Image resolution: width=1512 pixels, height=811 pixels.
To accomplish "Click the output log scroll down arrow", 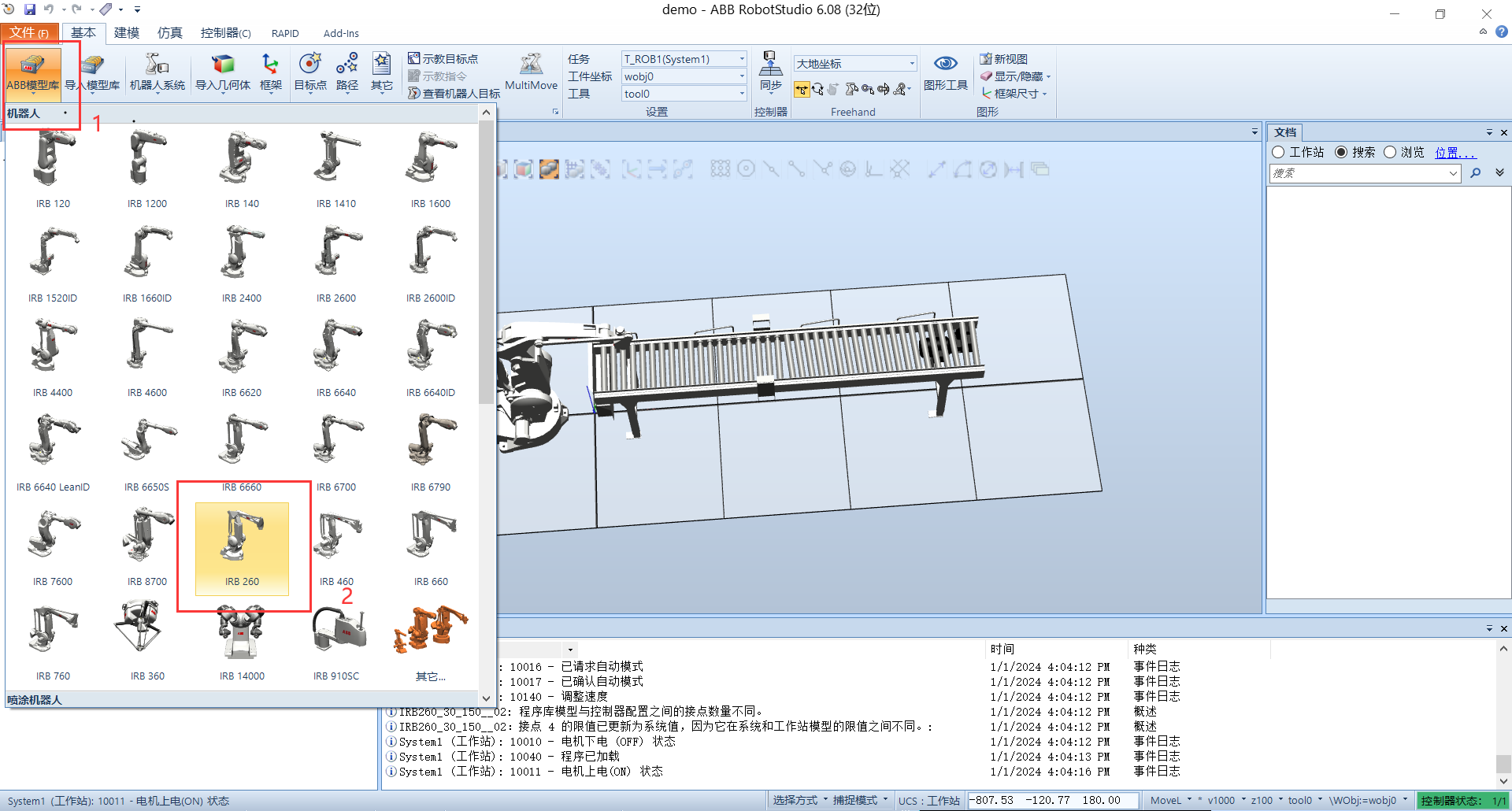I will (x=1503, y=781).
